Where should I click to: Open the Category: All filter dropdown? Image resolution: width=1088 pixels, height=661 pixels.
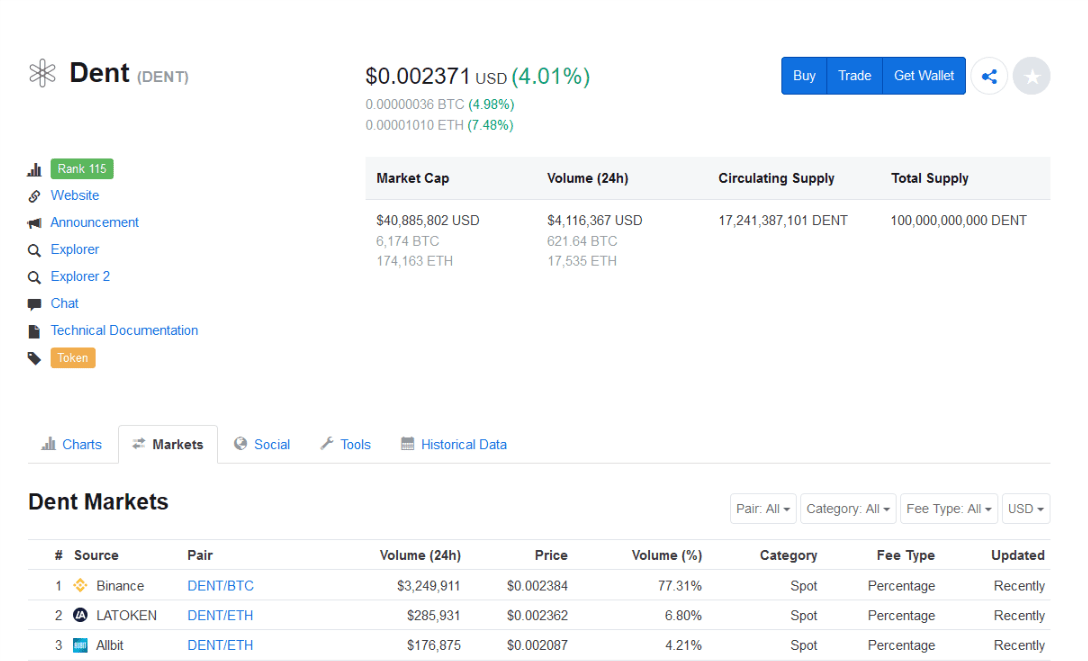(x=848, y=509)
